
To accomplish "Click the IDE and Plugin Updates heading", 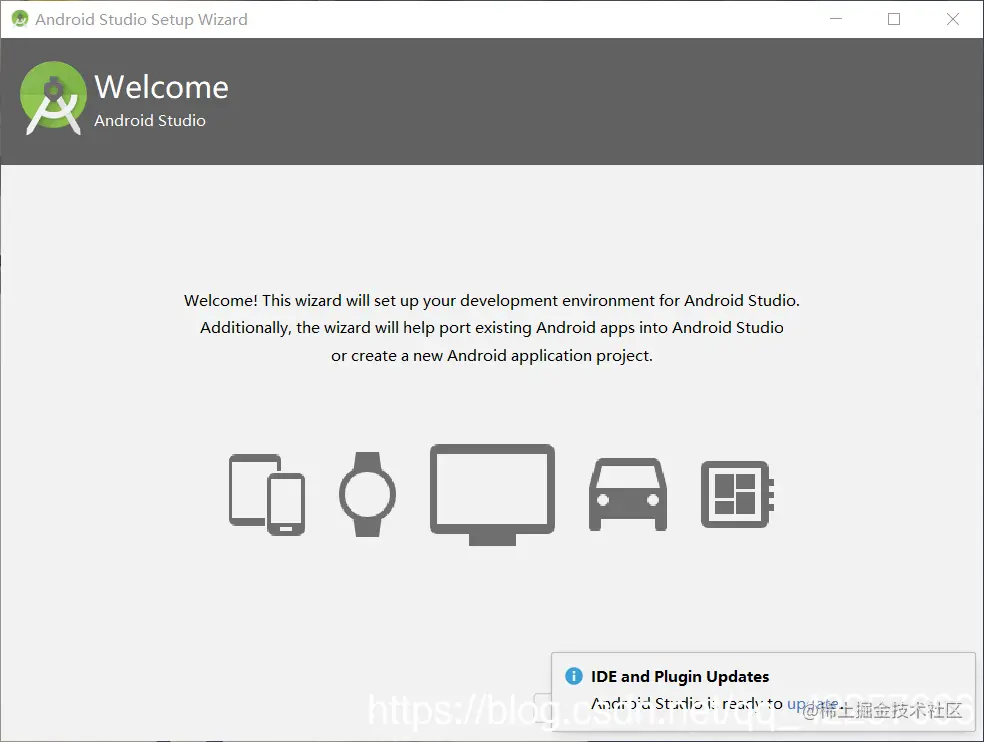I will (x=680, y=676).
